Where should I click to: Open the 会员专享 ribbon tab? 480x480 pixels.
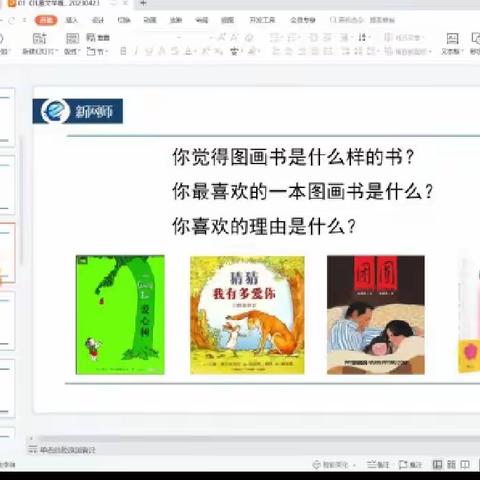click(303, 20)
